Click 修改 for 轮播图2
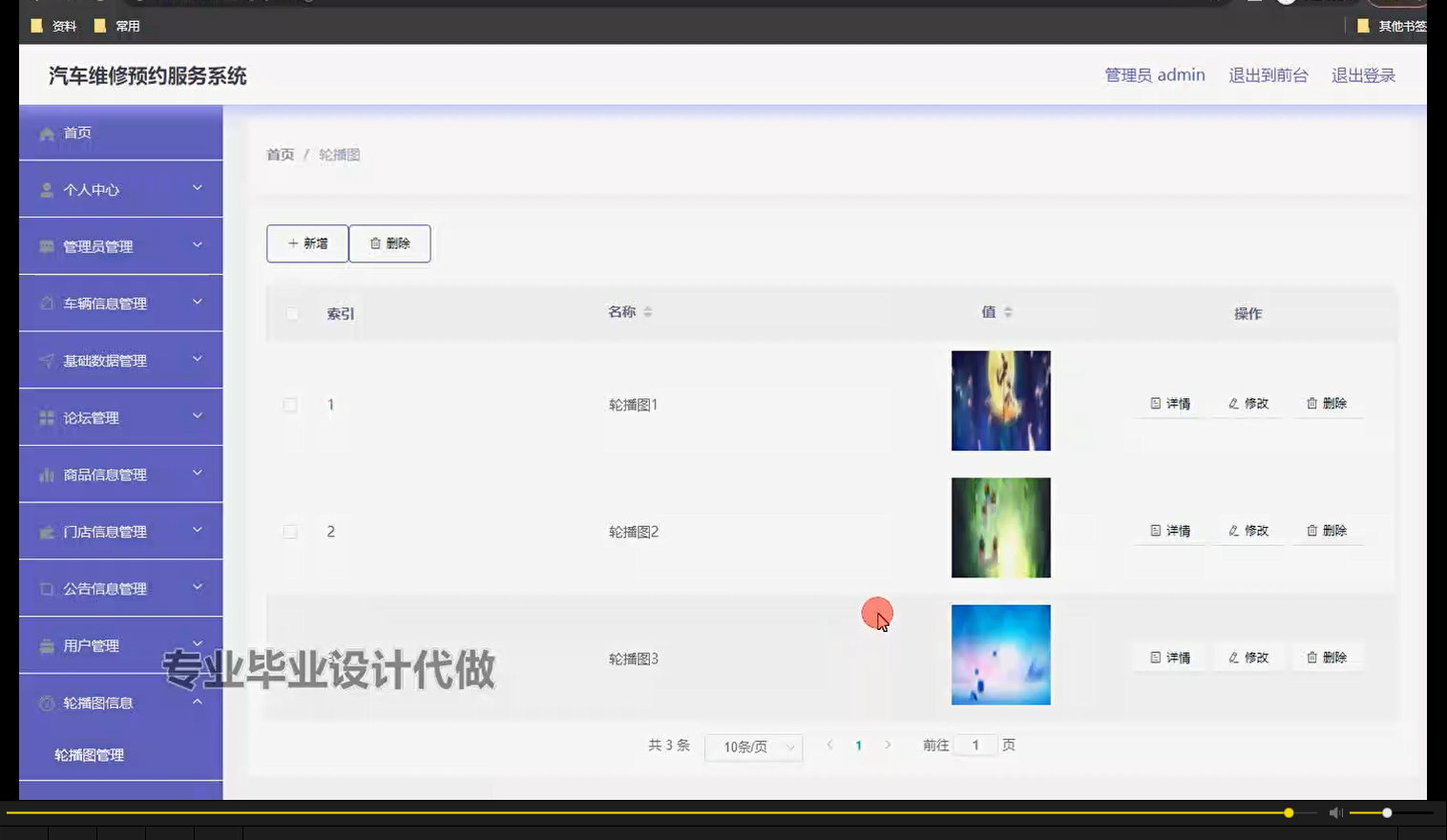This screenshot has width=1447, height=840. pyautogui.click(x=1248, y=531)
